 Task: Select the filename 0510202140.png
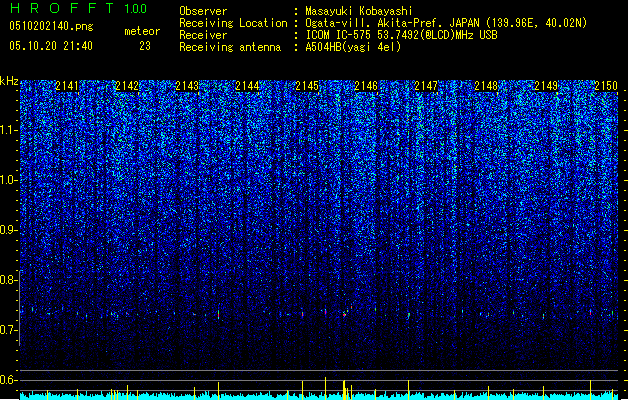[51, 26]
